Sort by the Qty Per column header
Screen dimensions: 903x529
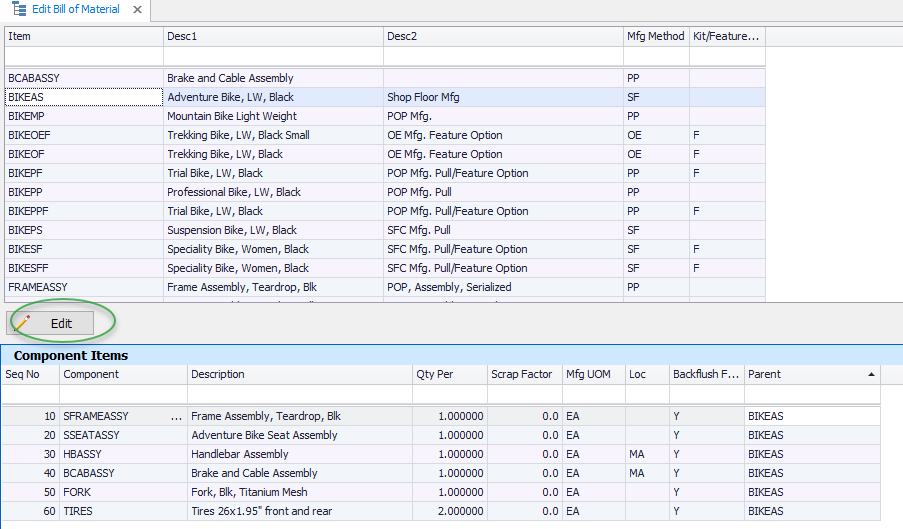click(450, 375)
